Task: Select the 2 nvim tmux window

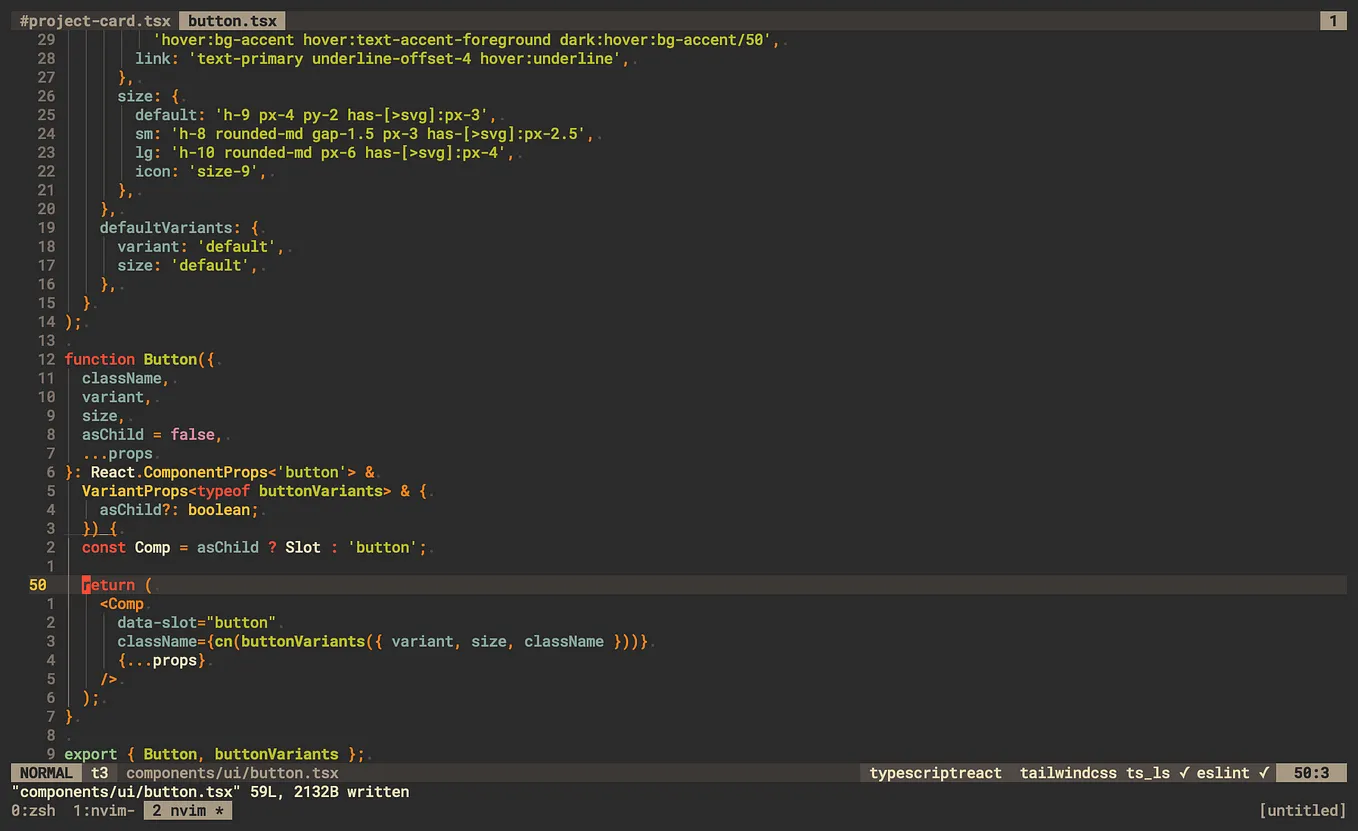Action: click(x=186, y=810)
